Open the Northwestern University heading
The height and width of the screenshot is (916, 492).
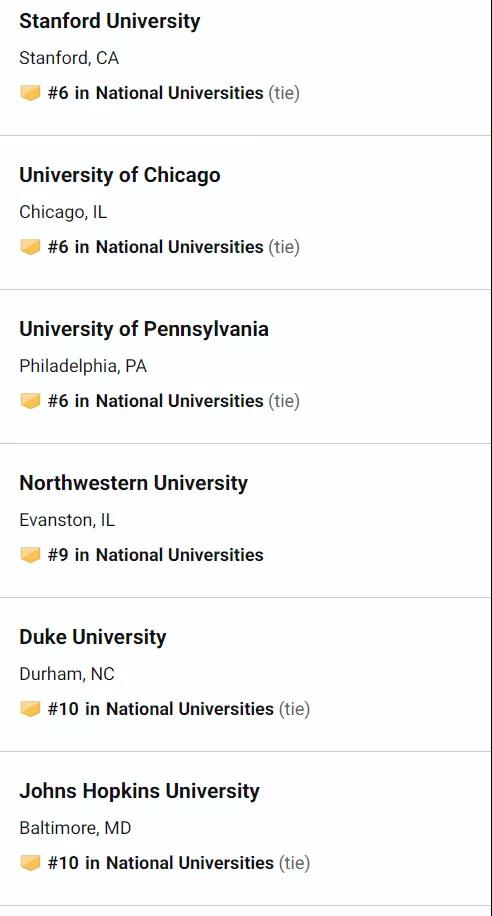(x=133, y=483)
